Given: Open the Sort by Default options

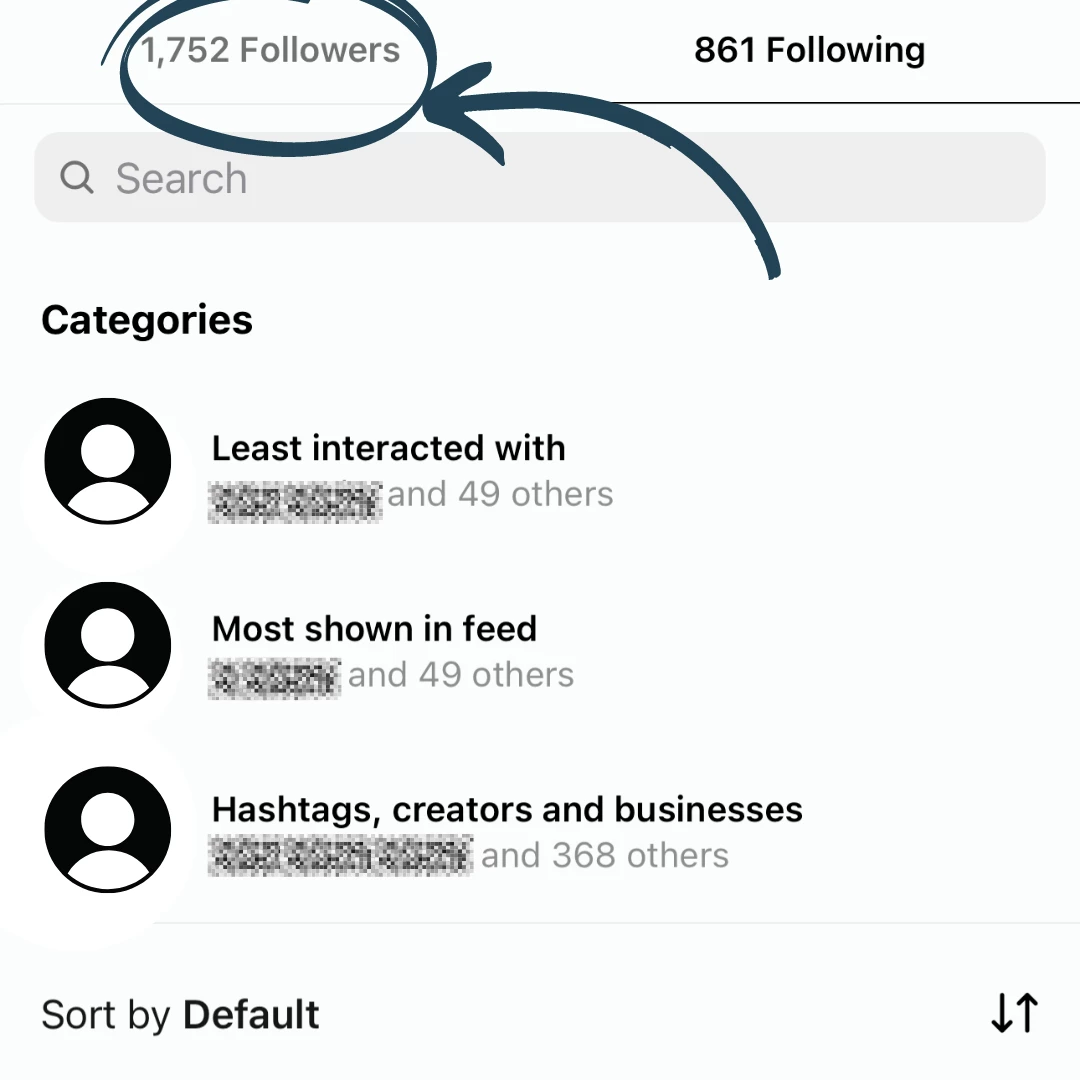Looking at the screenshot, I should tap(180, 1014).
